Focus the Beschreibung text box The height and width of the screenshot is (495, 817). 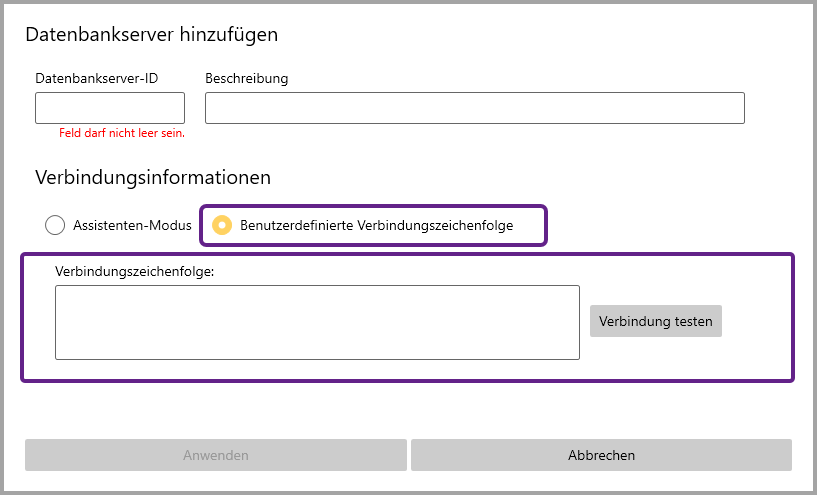tap(474, 108)
